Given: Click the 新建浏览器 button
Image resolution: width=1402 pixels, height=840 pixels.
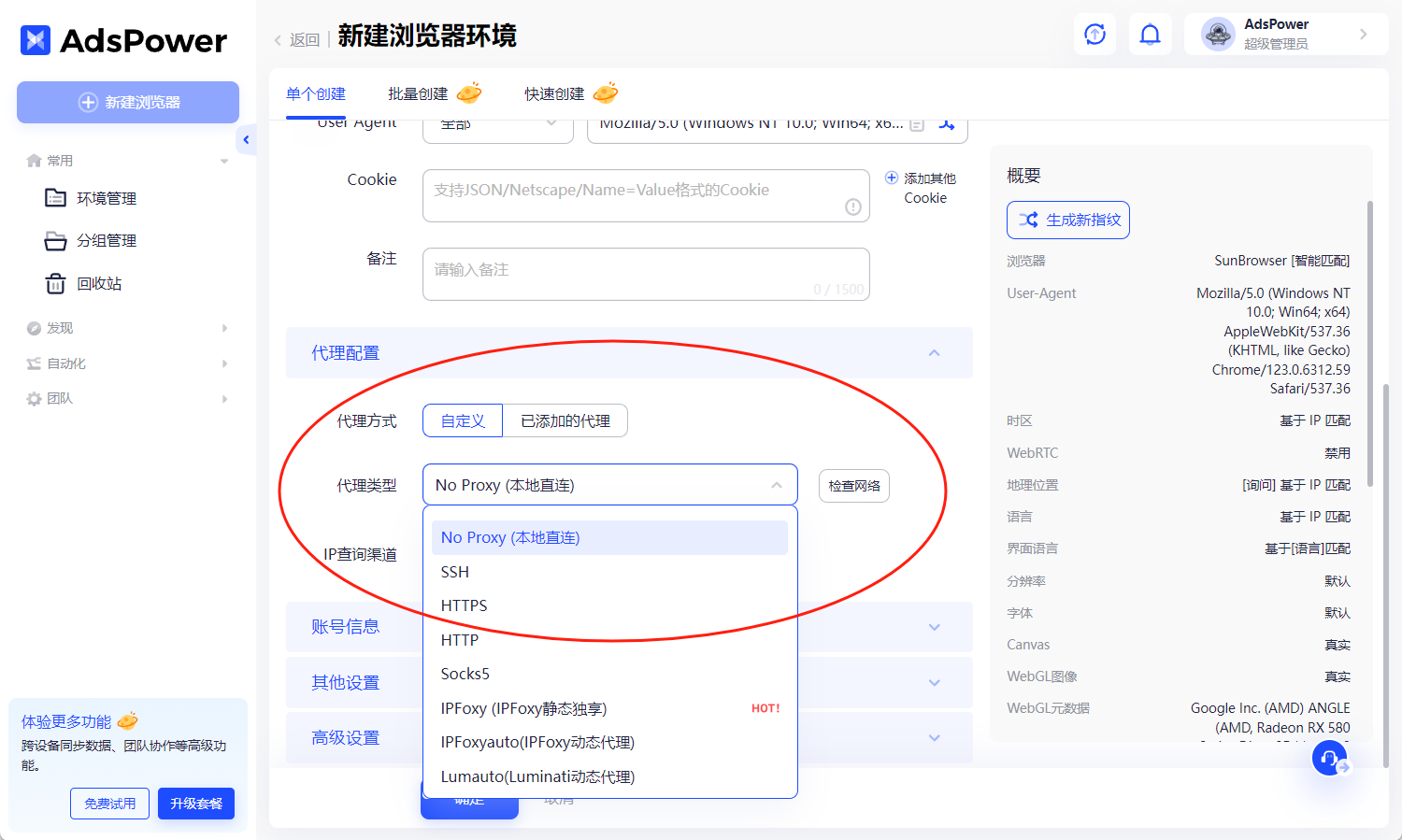Looking at the screenshot, I should (x=128, y=102).
